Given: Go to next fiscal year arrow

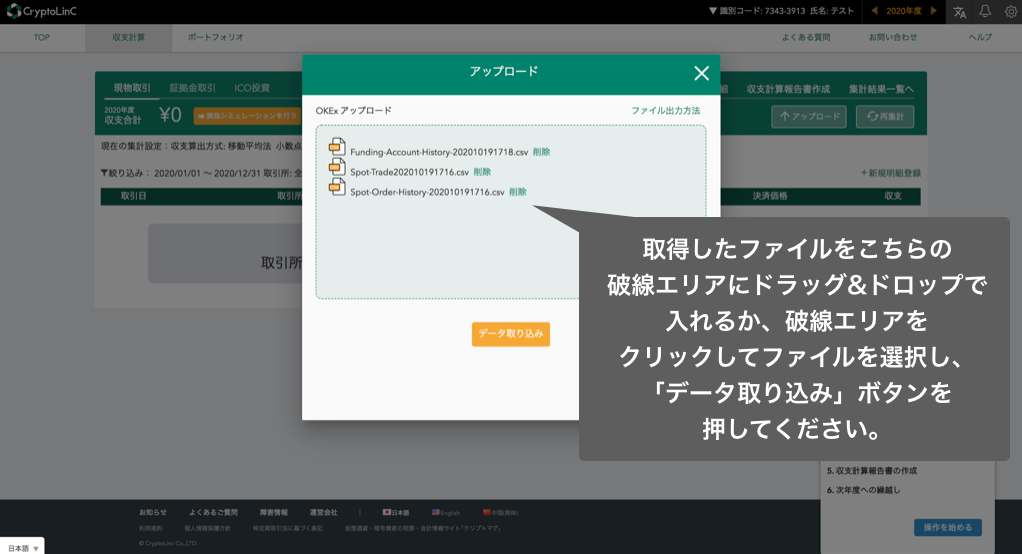Looking at the screenshot, I should (x=933, y=11).
